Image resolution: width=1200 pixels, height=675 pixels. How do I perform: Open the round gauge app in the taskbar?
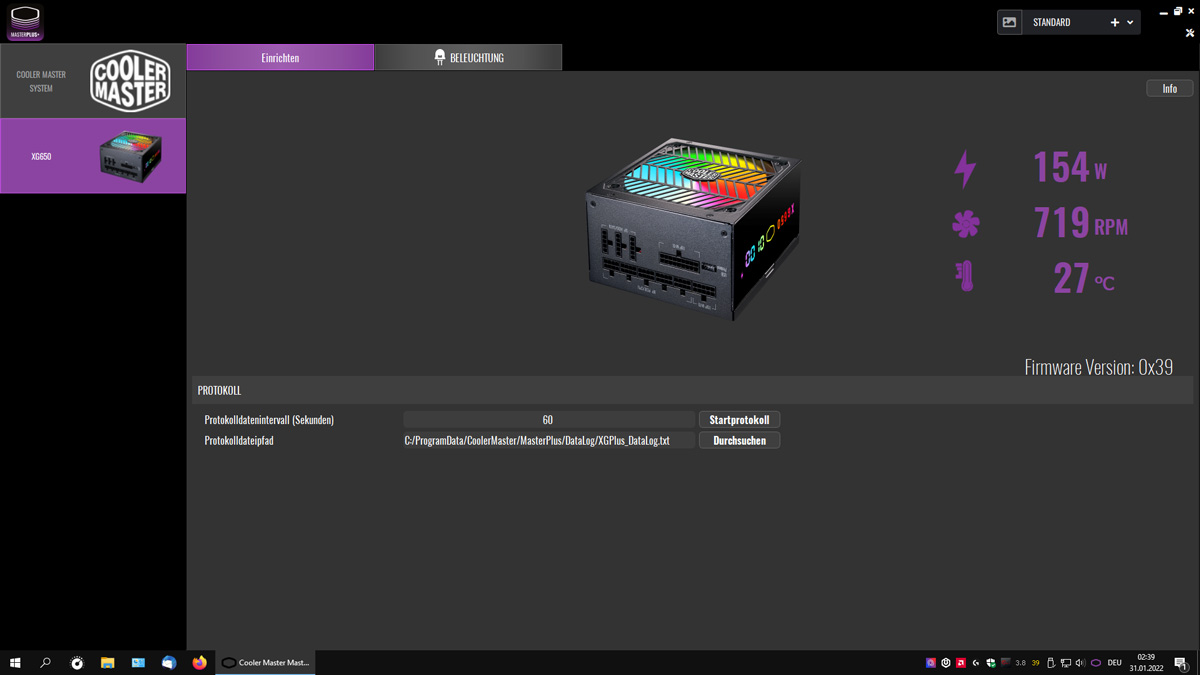click(x=77, y=662)
